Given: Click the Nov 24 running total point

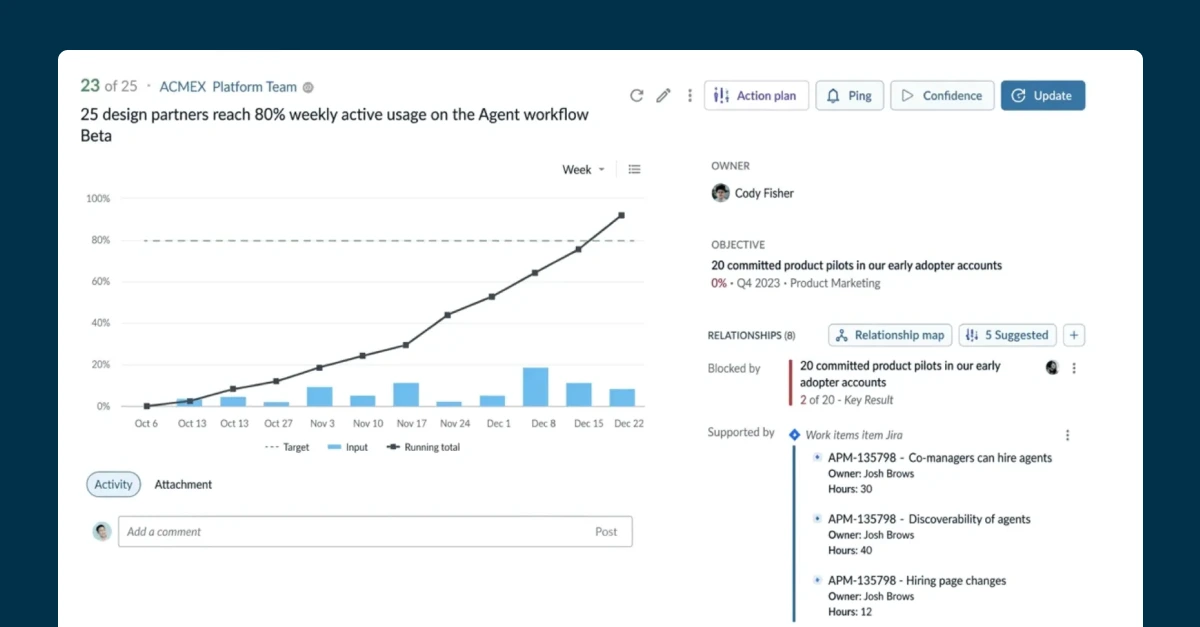Looking at the screenshot, I should pyautogui.click(x=447, y=315).
